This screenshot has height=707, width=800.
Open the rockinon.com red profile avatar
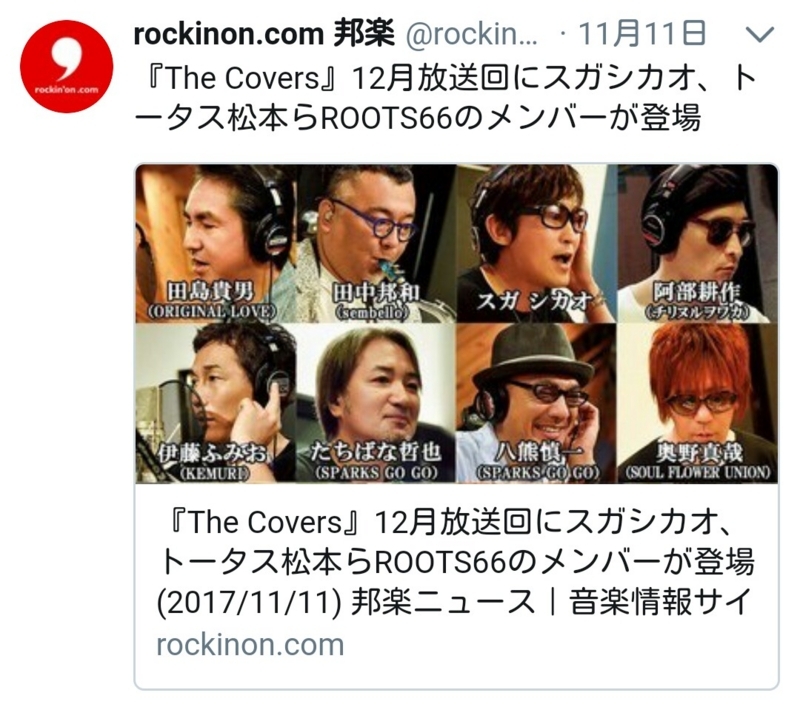click(x=66, y=67)
